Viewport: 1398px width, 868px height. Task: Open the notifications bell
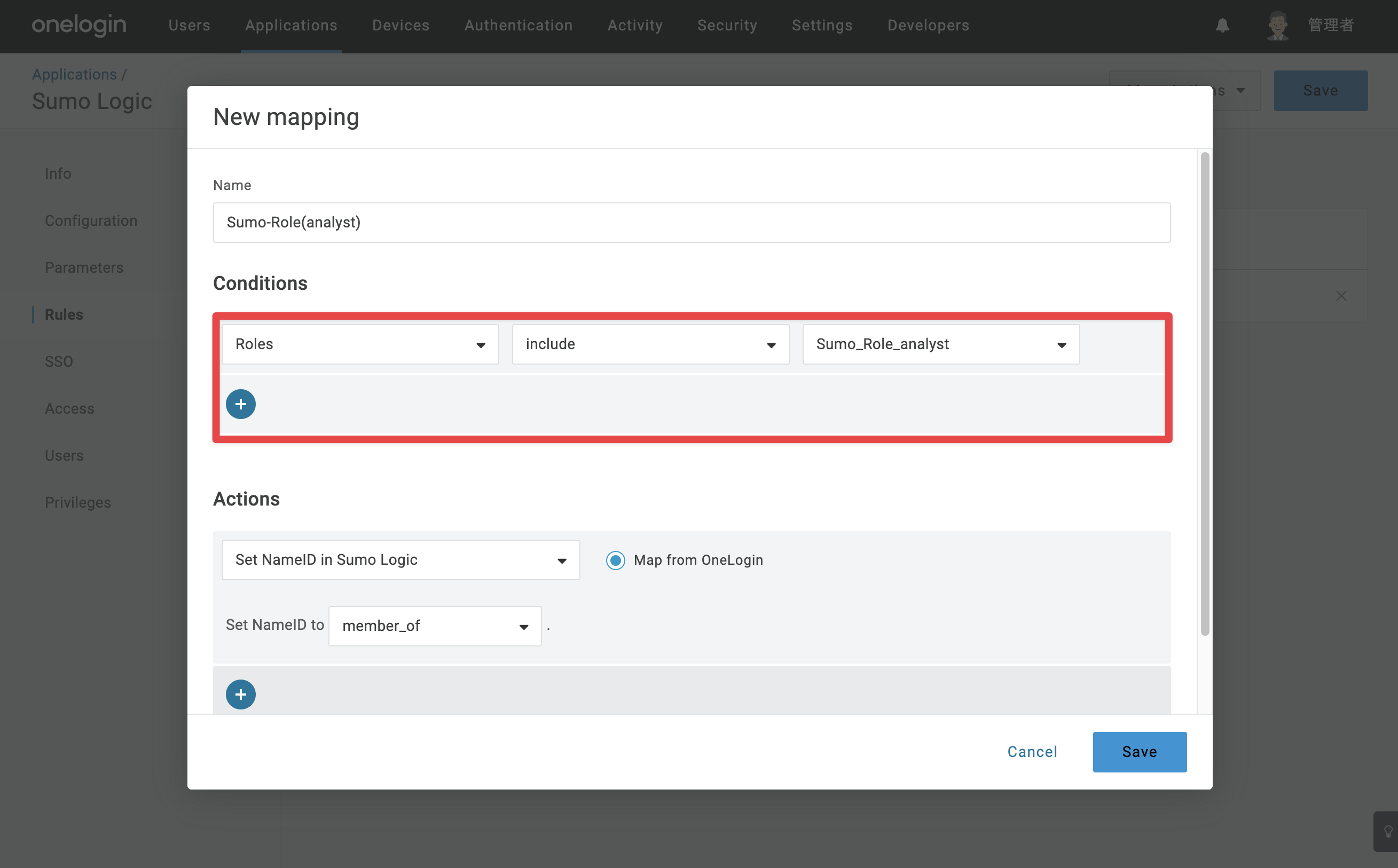point(1222,25)
